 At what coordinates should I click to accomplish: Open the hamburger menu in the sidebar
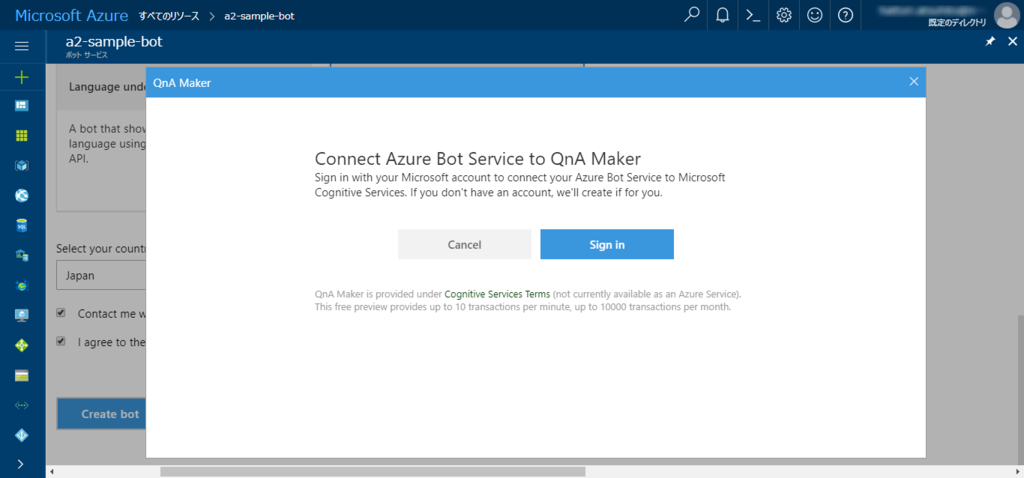point(22,46)
